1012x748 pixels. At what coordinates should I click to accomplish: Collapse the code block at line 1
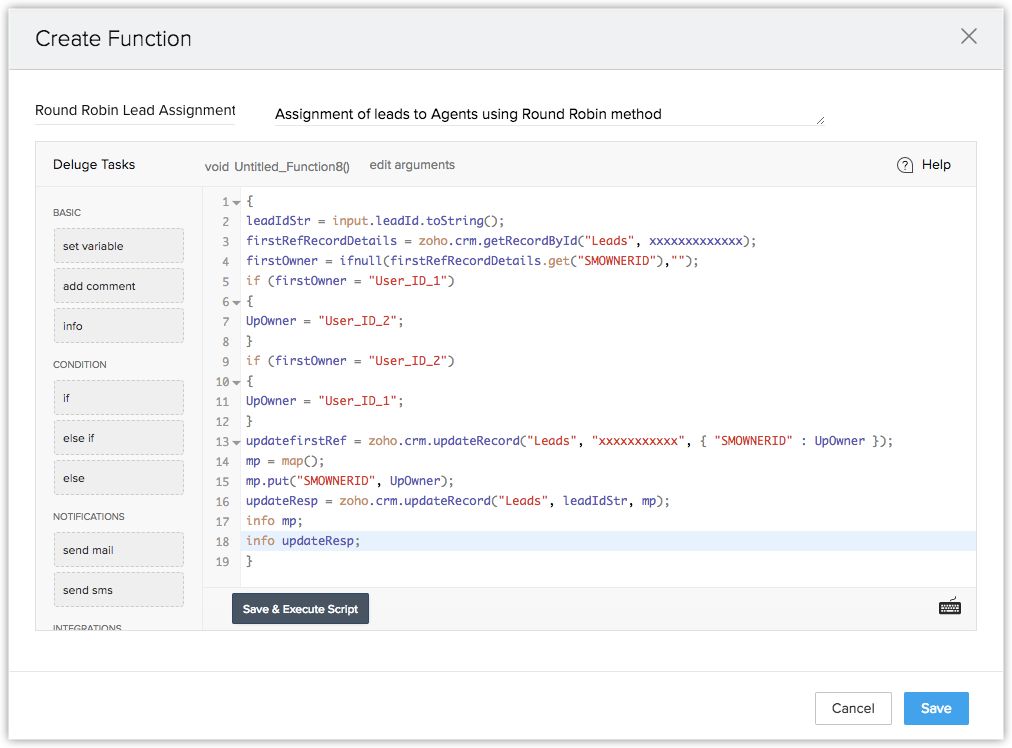pyautogui.click(x=236, y=202)
